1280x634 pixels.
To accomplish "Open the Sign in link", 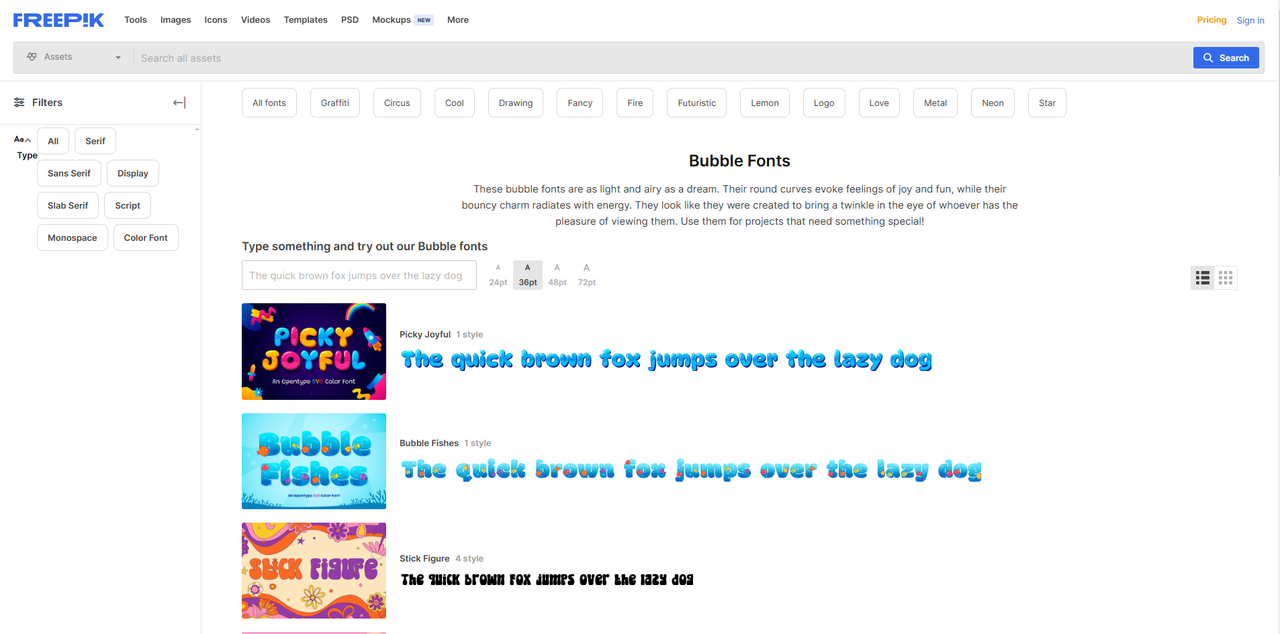I will pos(1250,20).
